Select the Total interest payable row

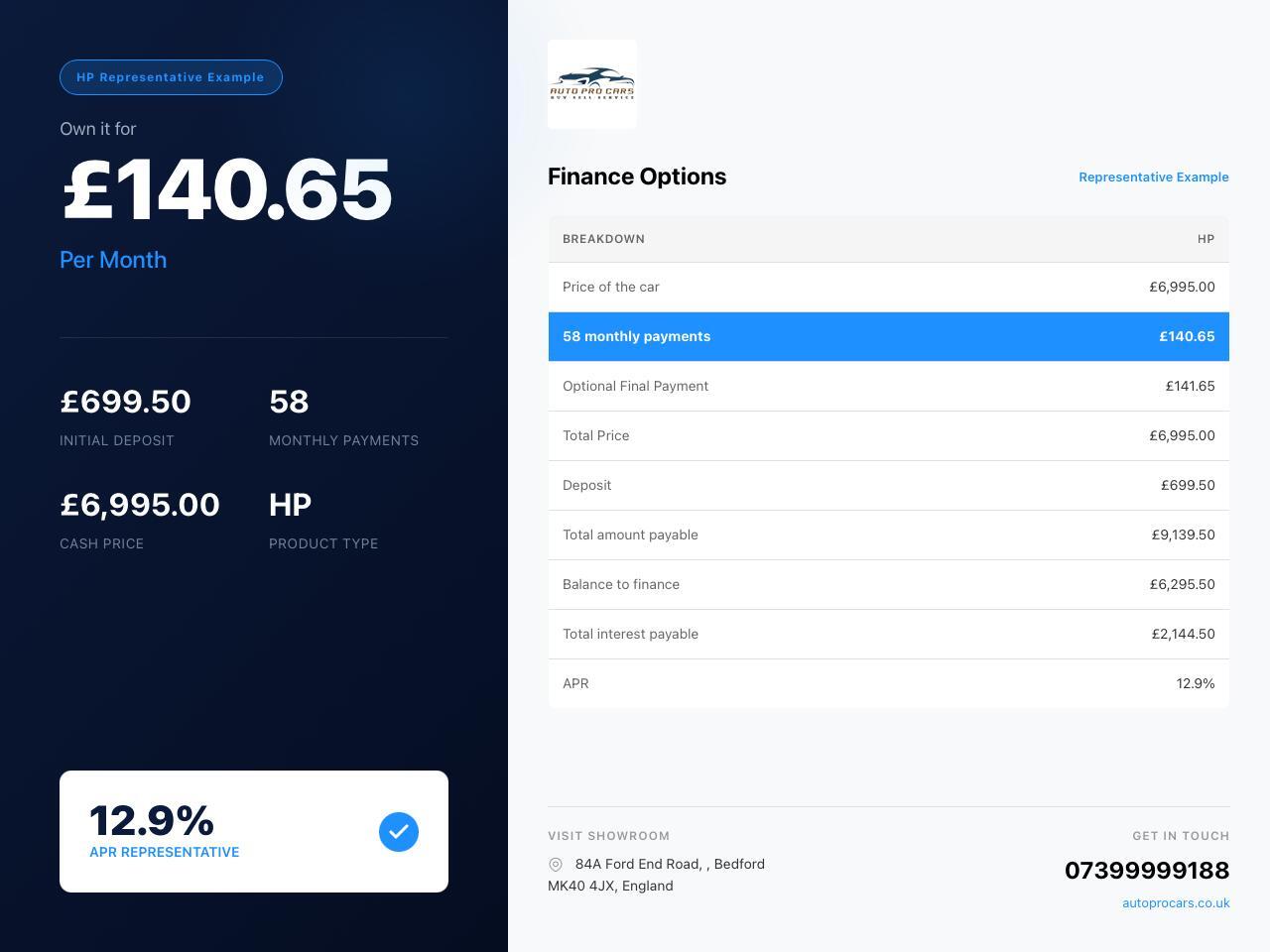(888, 634)
